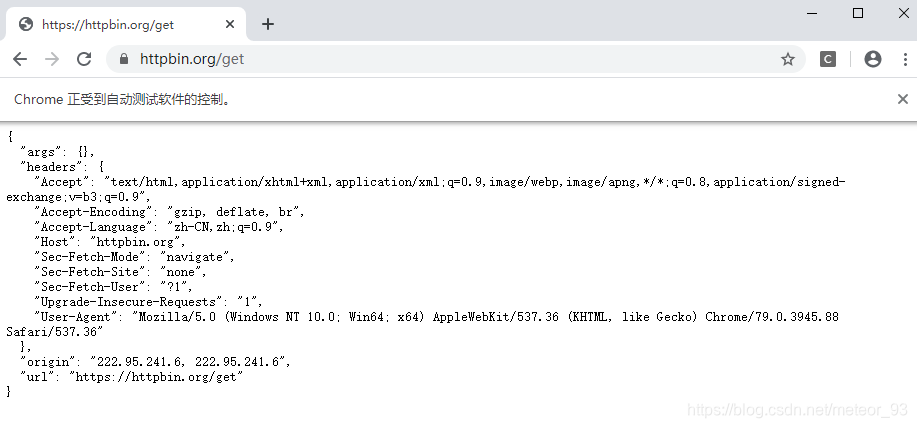This screenshot has height=428, width=917.
Task: Click the Chrome automated control notice text
Action: pyautogui.click(x=122, y=99)
